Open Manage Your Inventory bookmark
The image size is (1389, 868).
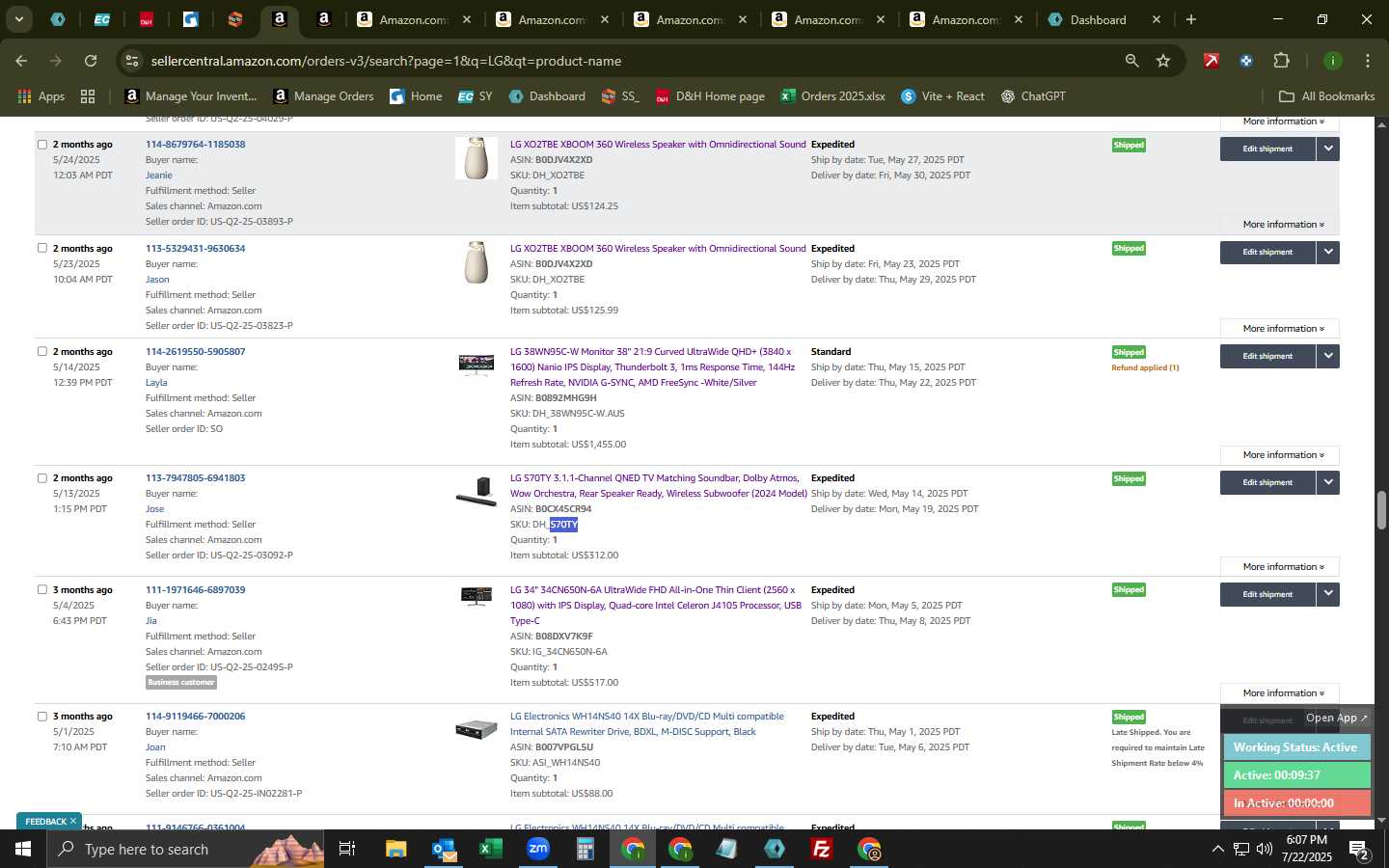[x=191, y=96]
